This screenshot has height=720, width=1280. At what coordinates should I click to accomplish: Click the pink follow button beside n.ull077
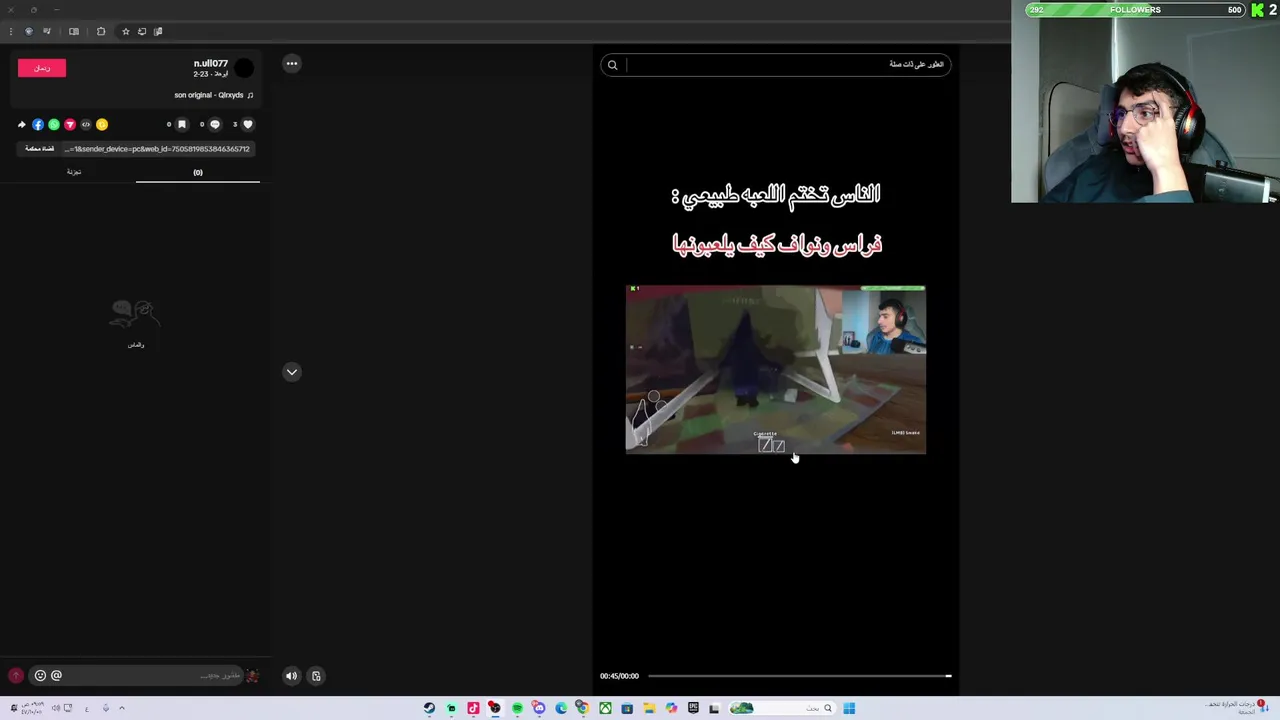42,68
